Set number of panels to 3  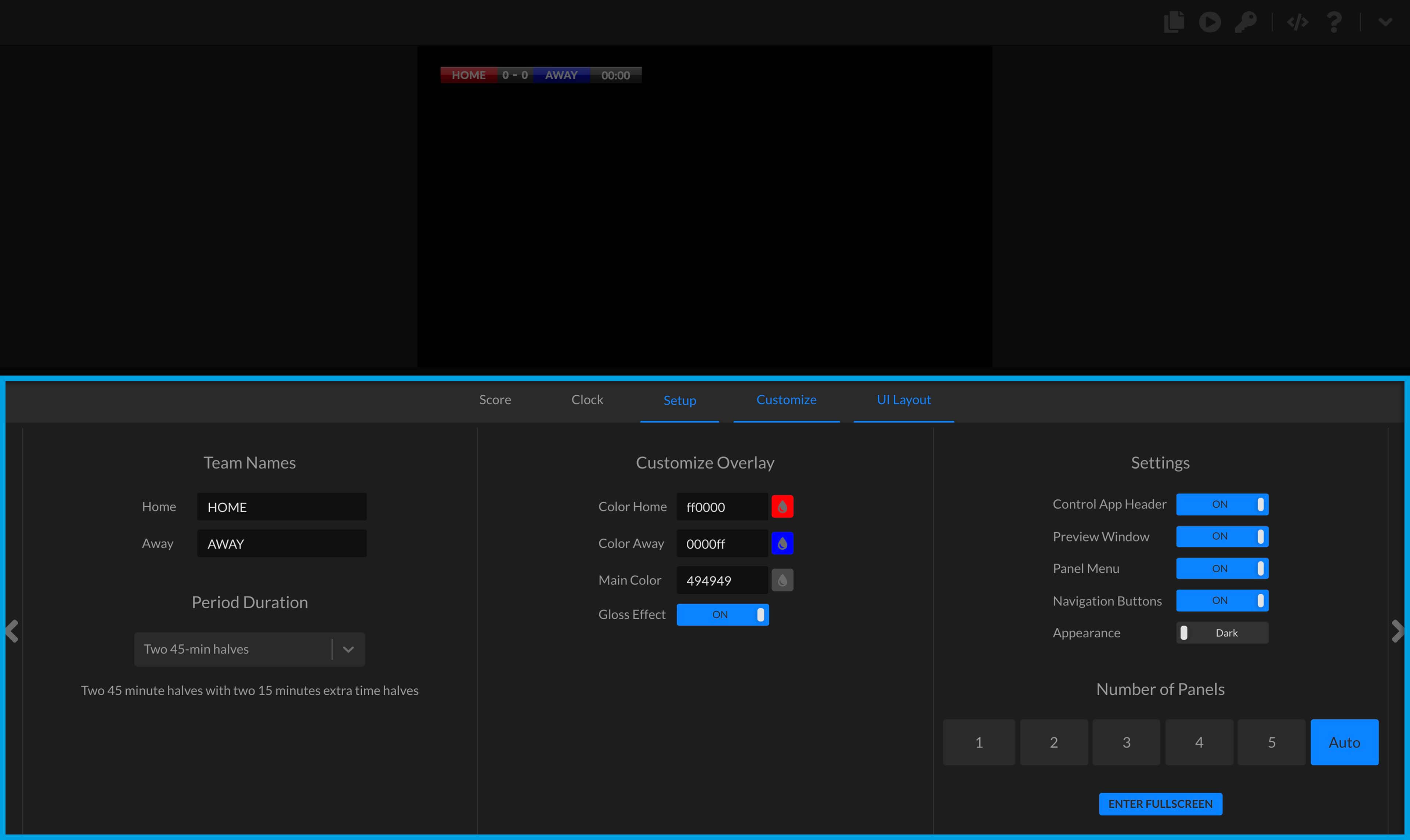tap(1127, 742)
